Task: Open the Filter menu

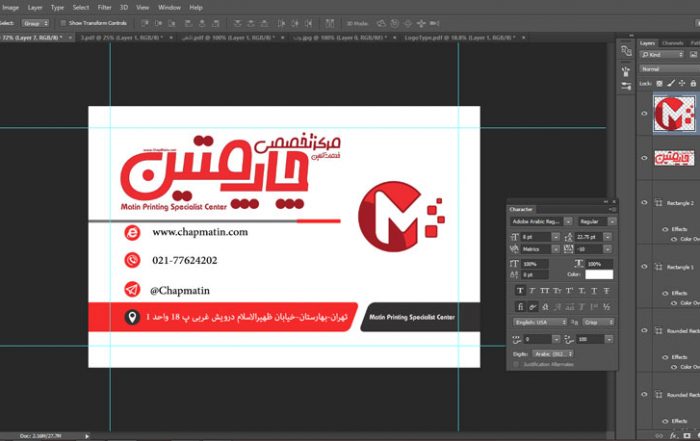Action: pos(104,8)
